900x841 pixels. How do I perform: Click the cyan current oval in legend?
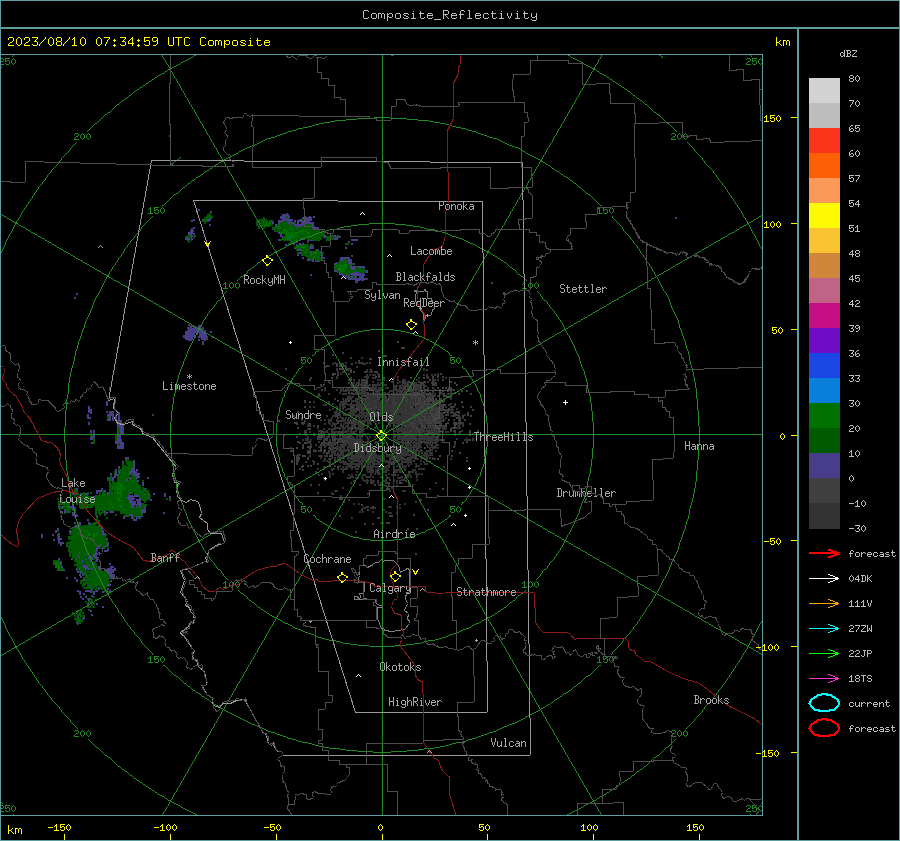click(824, 703)
